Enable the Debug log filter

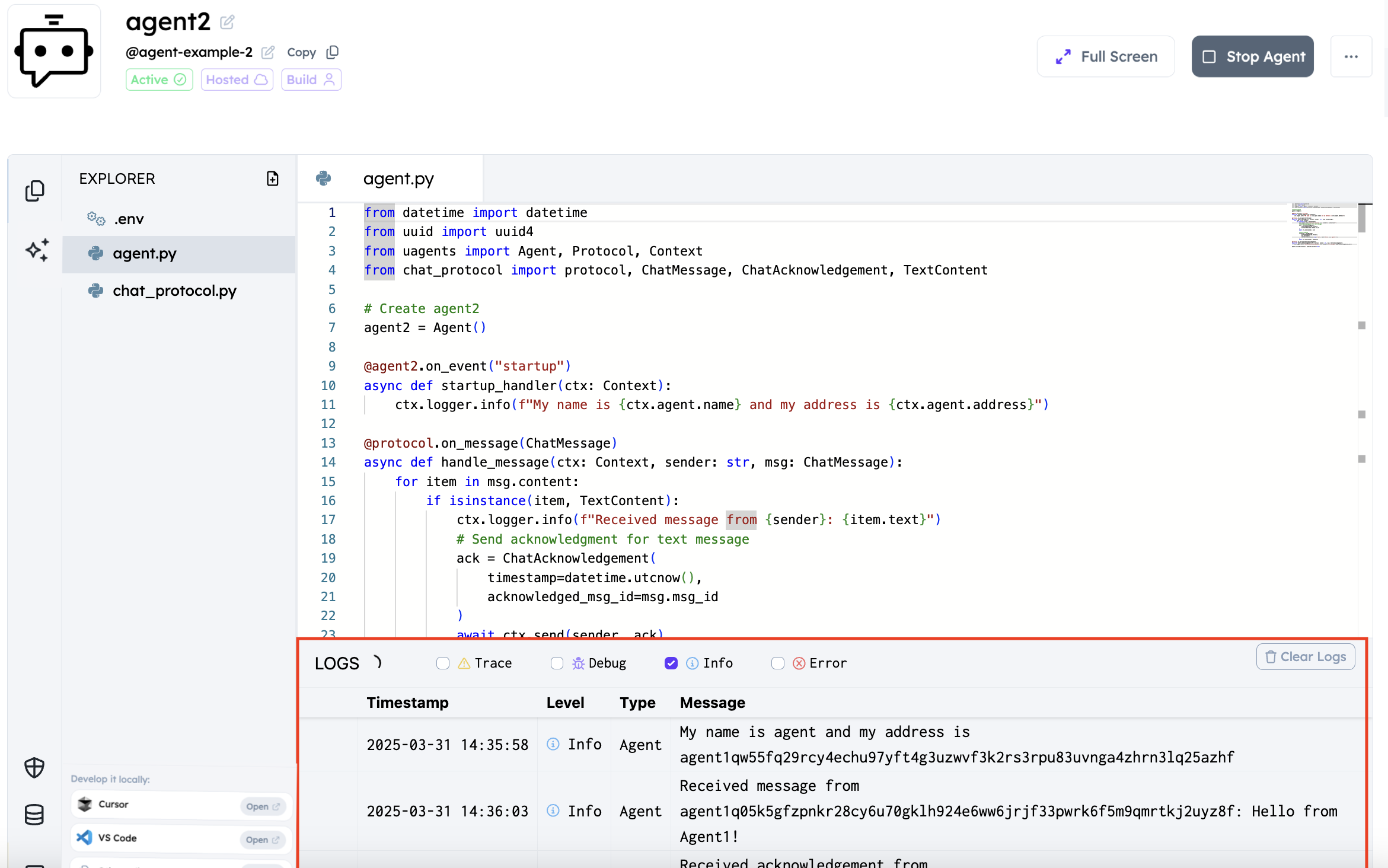(557, 663)
